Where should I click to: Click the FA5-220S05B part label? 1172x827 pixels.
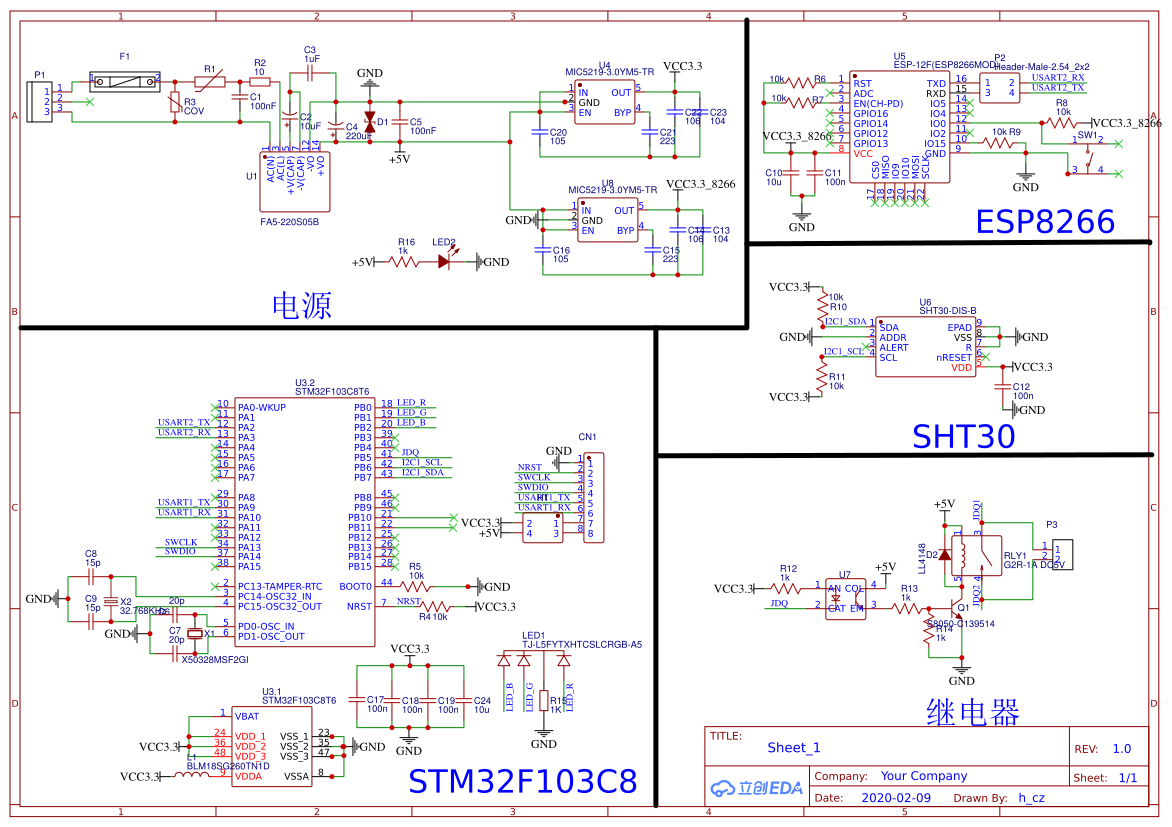pos(289,222)
